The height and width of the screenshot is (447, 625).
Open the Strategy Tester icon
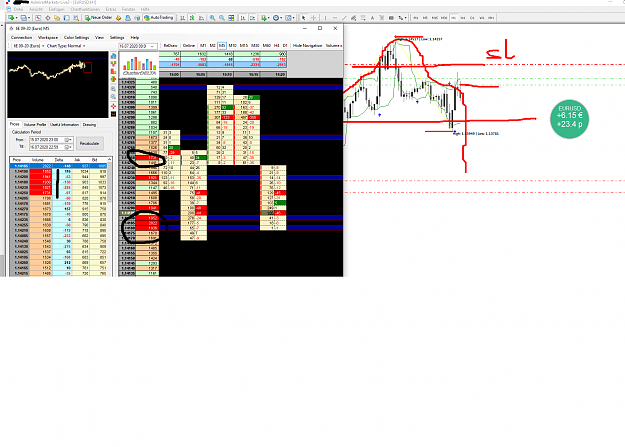[76, 18]
